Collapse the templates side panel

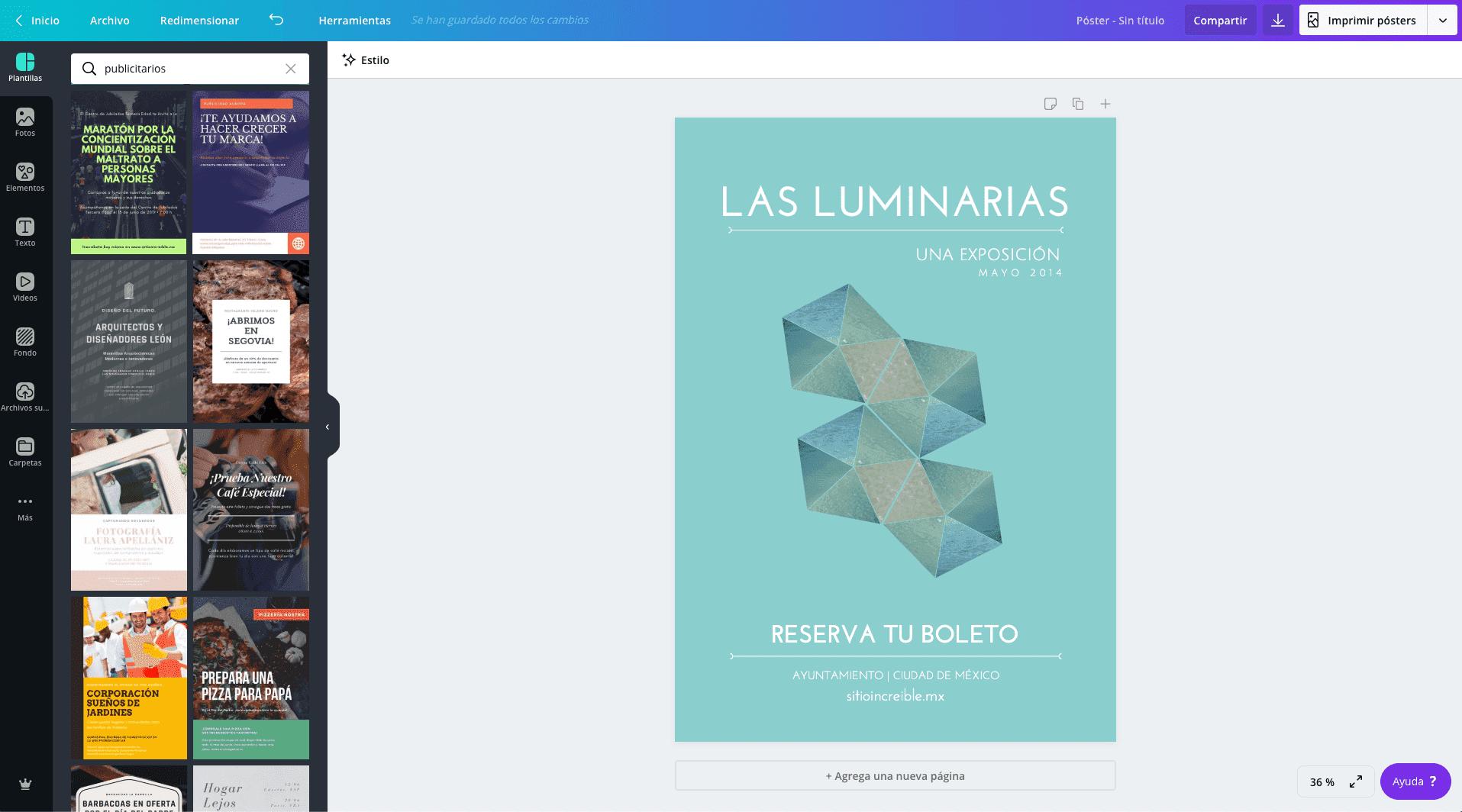328,426
